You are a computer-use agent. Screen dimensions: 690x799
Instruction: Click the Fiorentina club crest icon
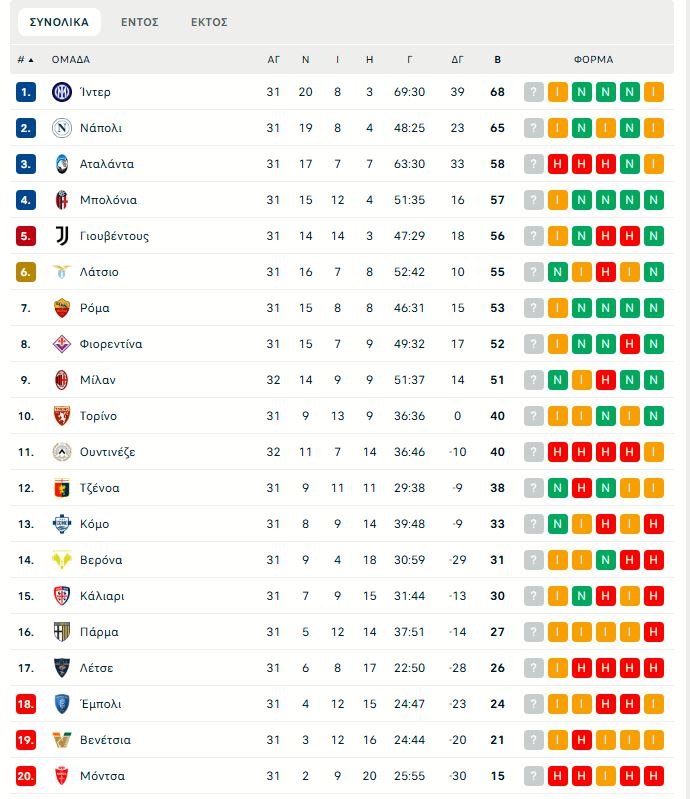(x=62, y=344)
